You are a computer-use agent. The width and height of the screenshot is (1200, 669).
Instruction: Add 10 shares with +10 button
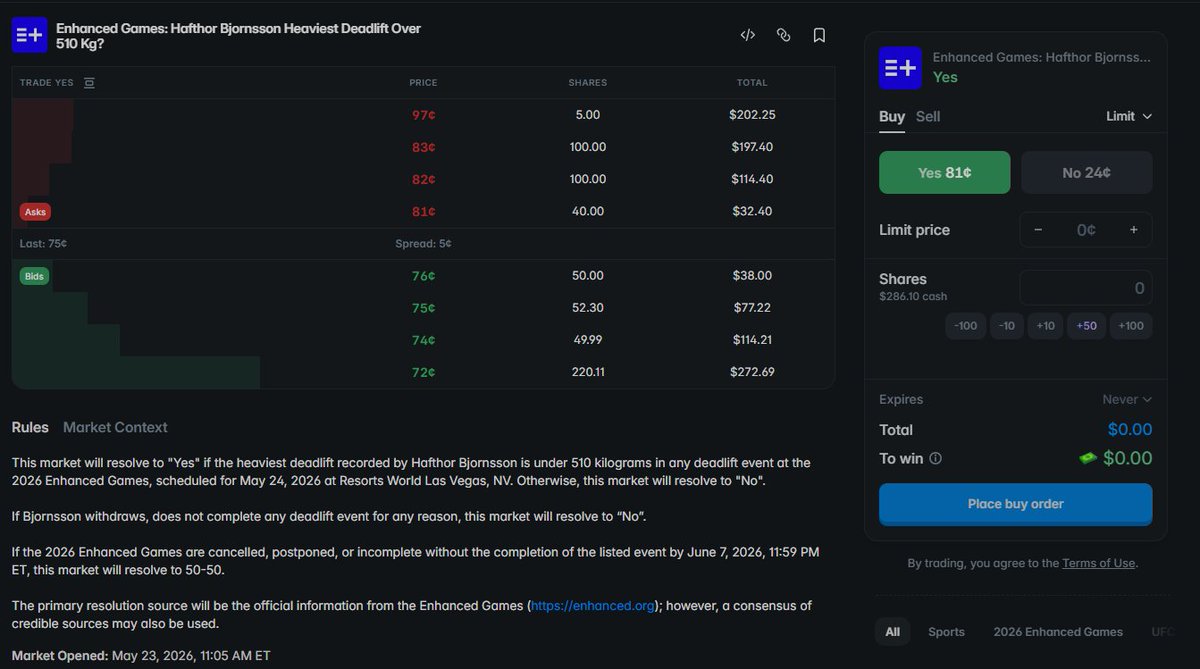[x=1045, y=326]
